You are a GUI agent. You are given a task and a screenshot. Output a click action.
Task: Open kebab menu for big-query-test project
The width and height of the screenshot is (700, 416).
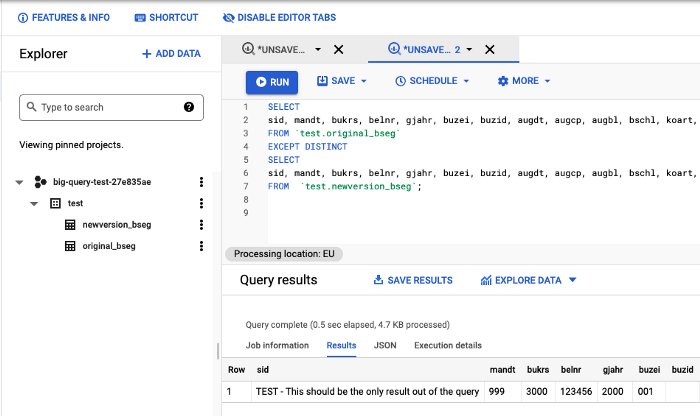click(201, 182)
